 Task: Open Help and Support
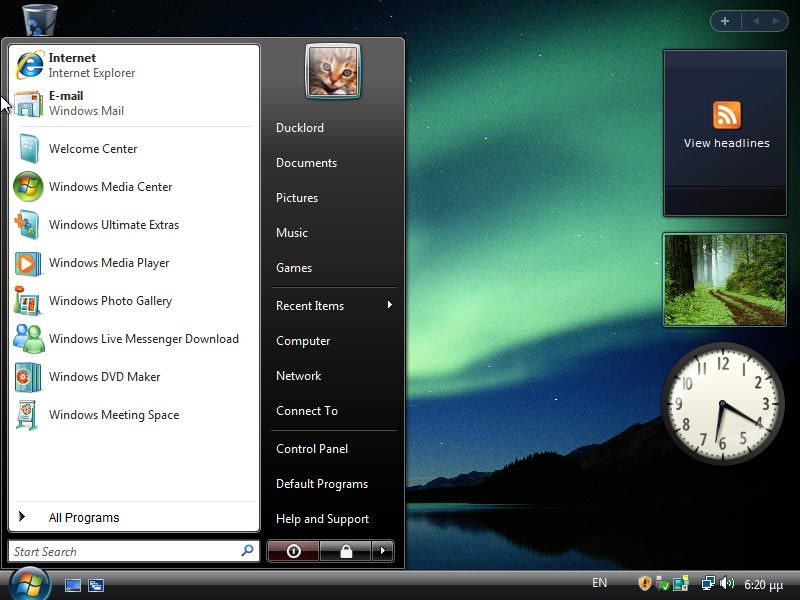[x=321, y=519]
